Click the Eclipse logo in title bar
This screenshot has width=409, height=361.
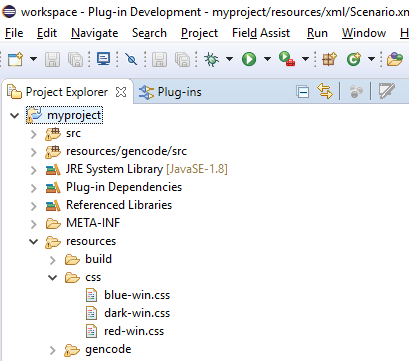[9, 12]
